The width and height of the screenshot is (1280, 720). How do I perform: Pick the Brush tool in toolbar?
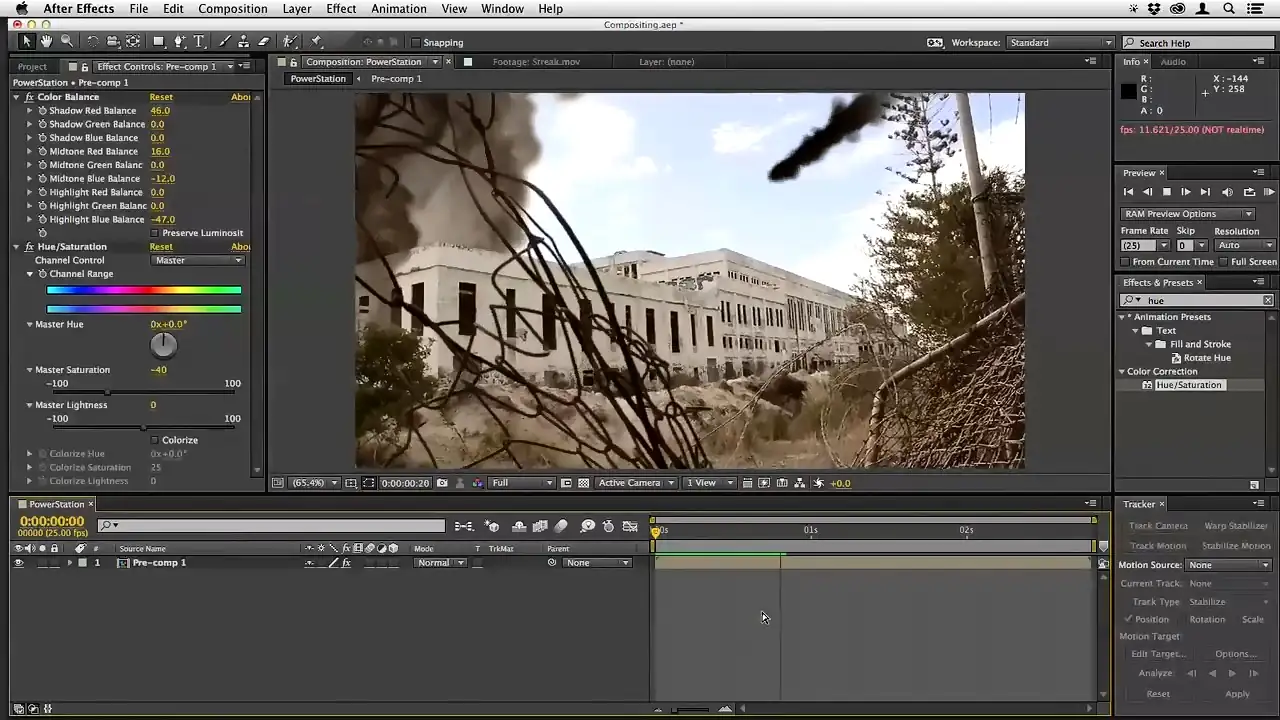tap(225, 42)
